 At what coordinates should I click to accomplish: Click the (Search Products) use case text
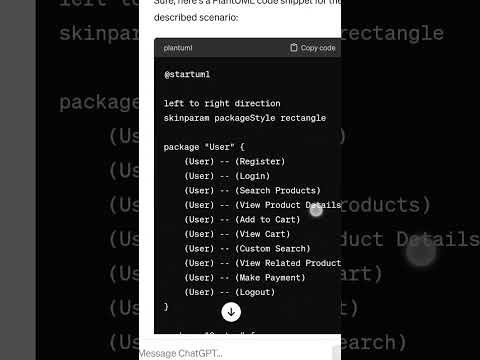click(x=278, y=191)
